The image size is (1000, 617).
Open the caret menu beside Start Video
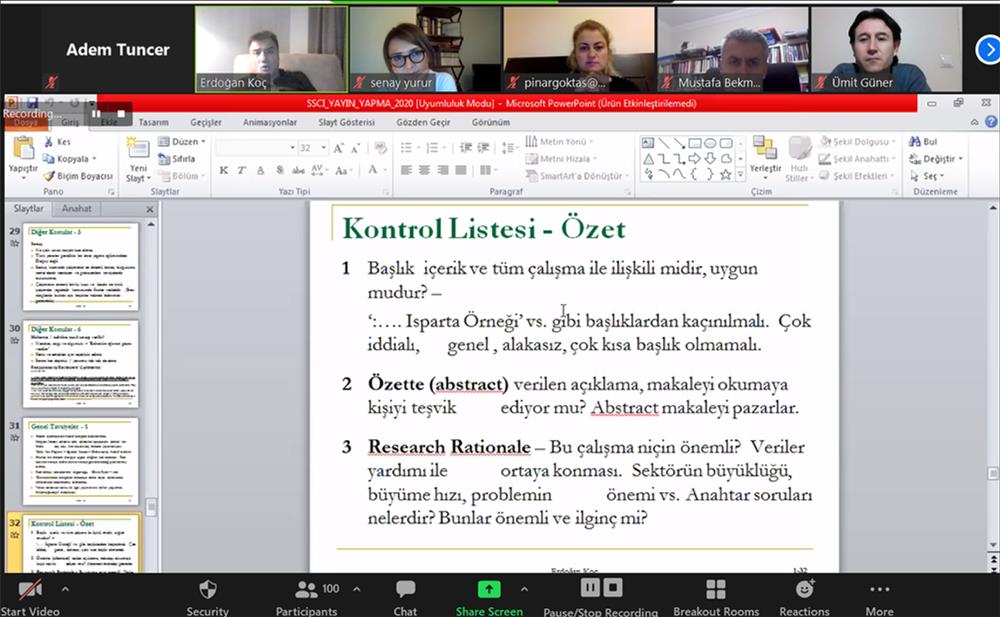click(65, 589)
